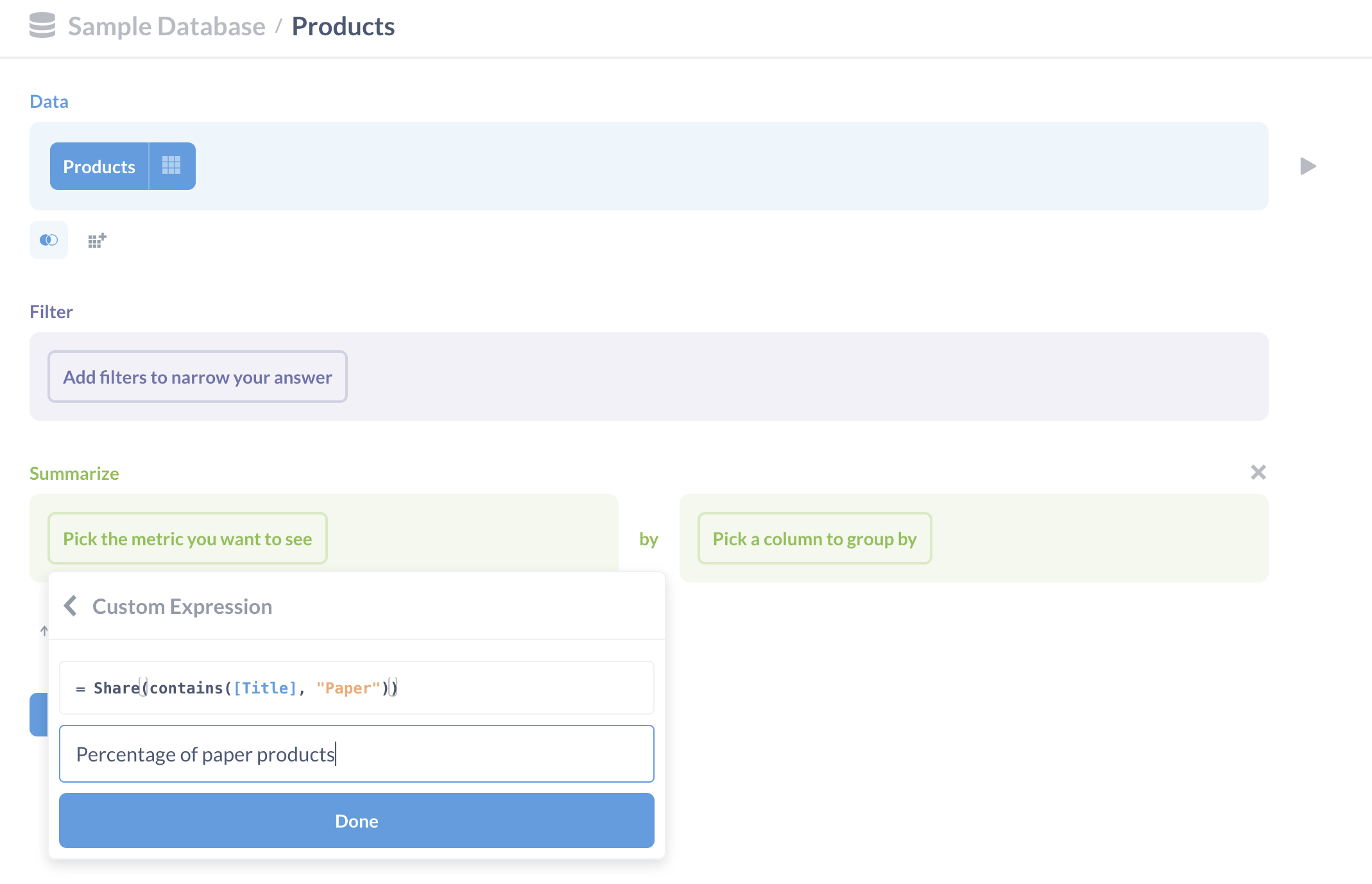The image size is (1372, 884).
Task: Click the custom expression formula input
Action: tap(357, 687)
